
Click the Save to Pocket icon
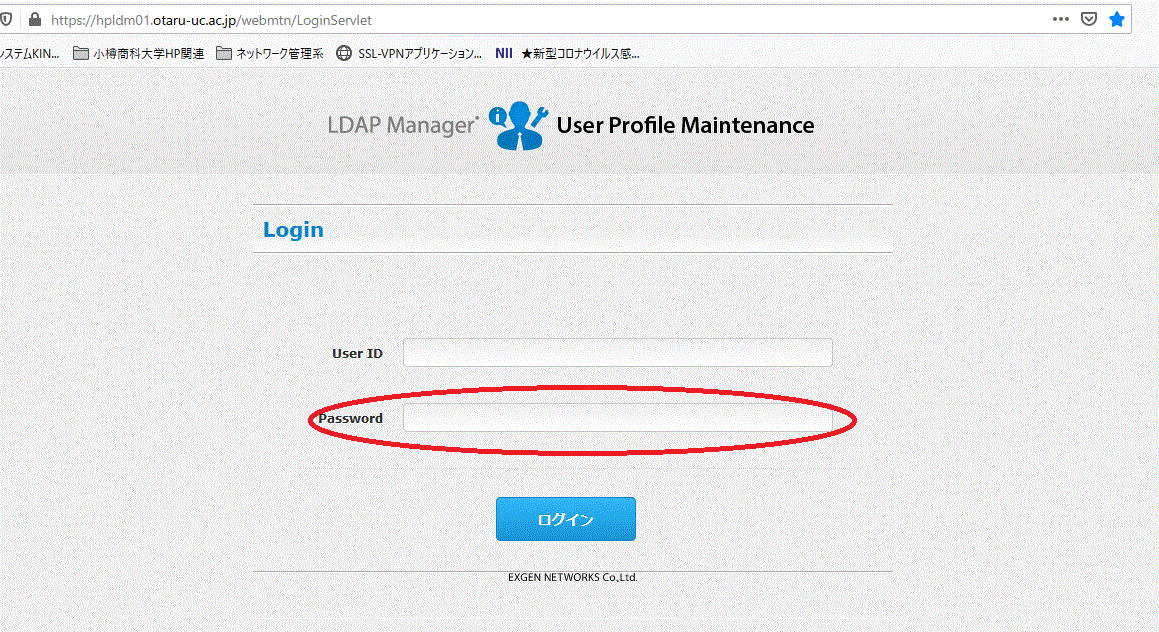click(x=1089, y=19)
